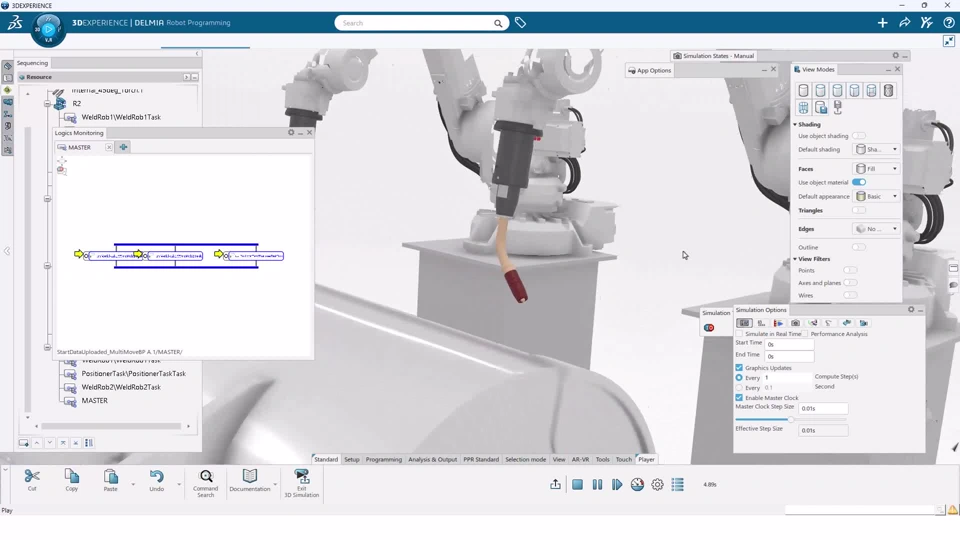This screenshot has height=540, width=960.
Task: Open the Edges dropdown
Action: [876, 229]
